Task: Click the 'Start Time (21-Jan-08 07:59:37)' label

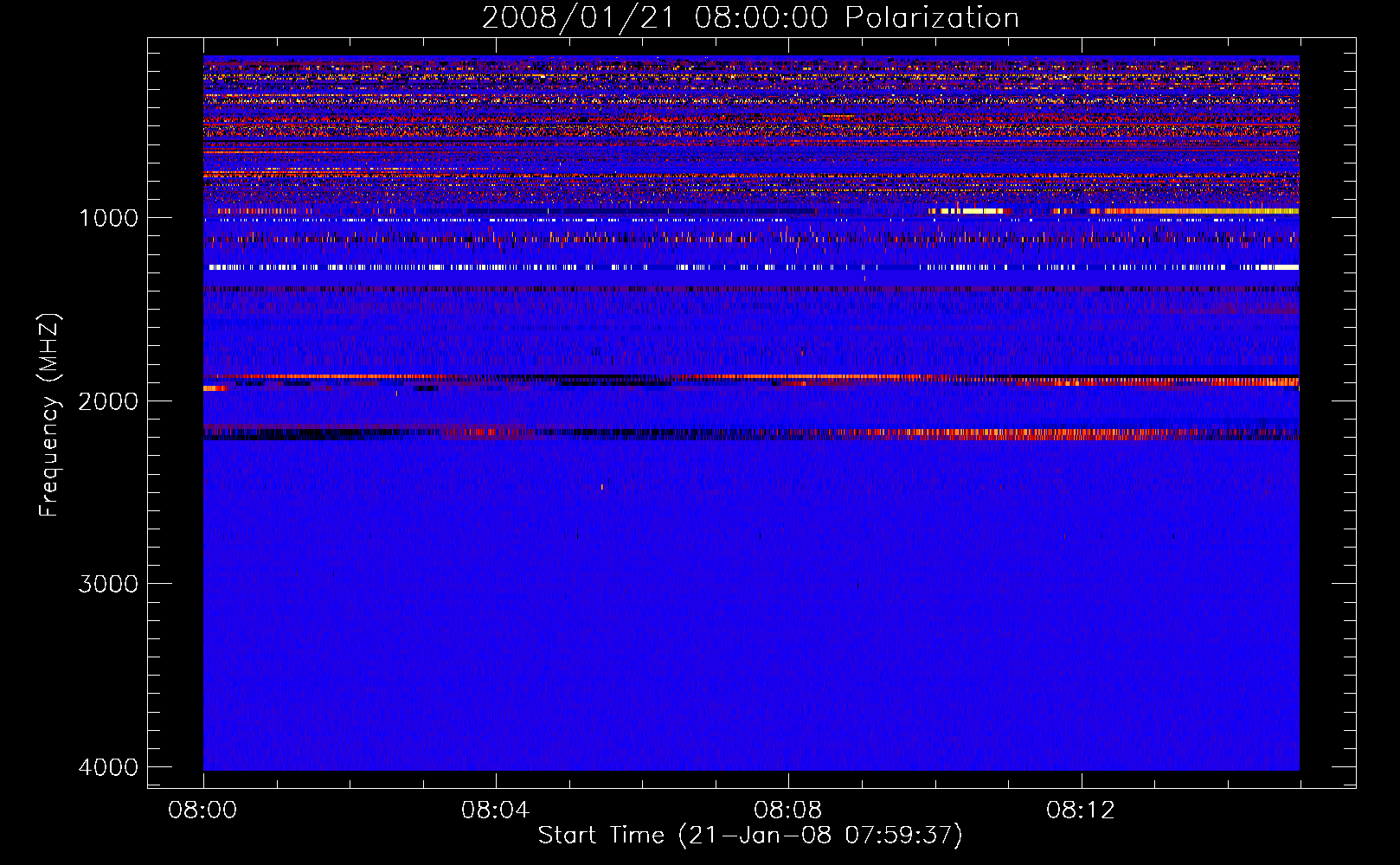Action: (750, 836)
